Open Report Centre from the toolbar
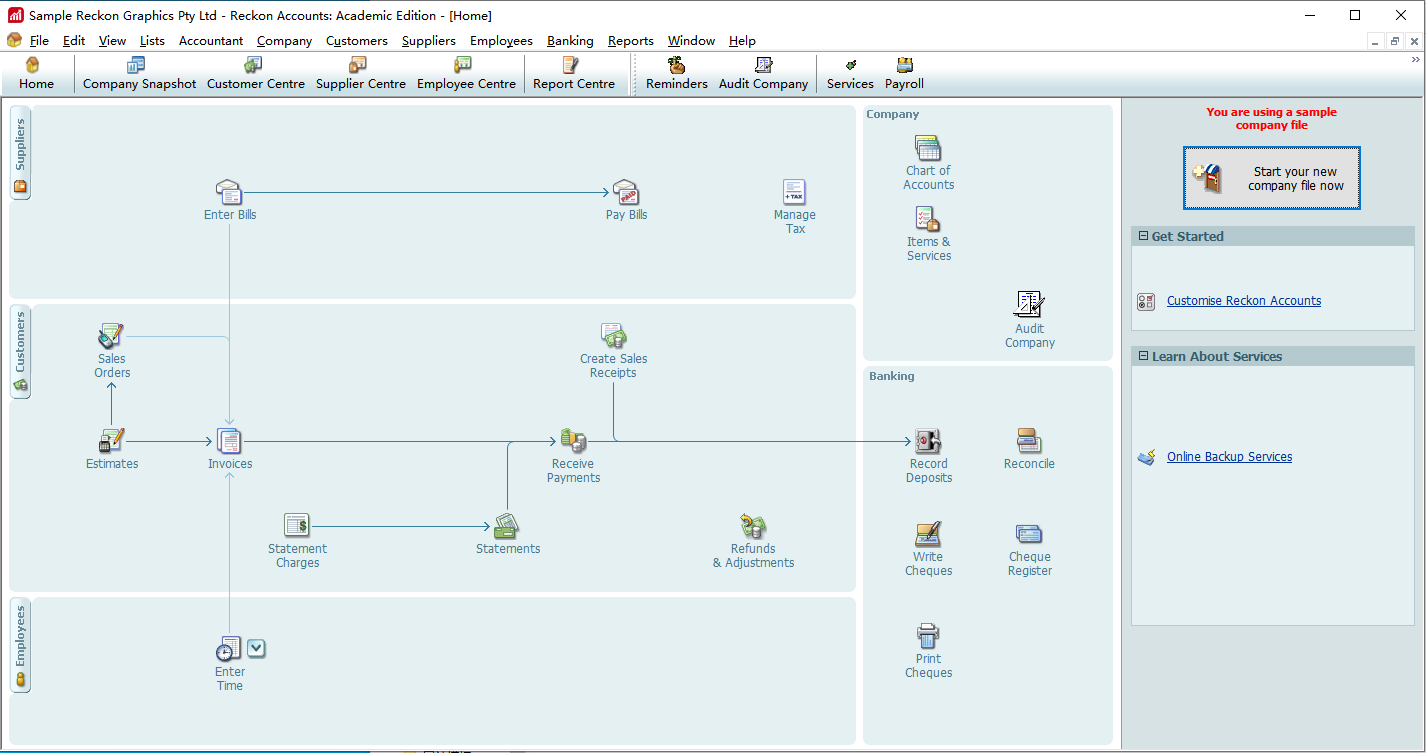This screenshot has width=1426, height=753. coord(574,74)
